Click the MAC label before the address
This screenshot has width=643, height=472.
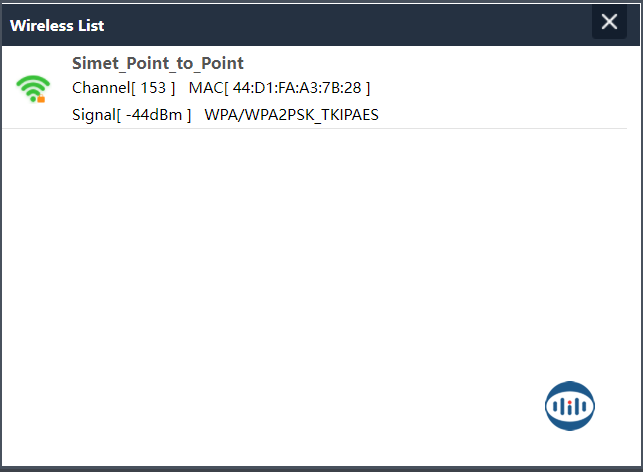pos(205,88)
